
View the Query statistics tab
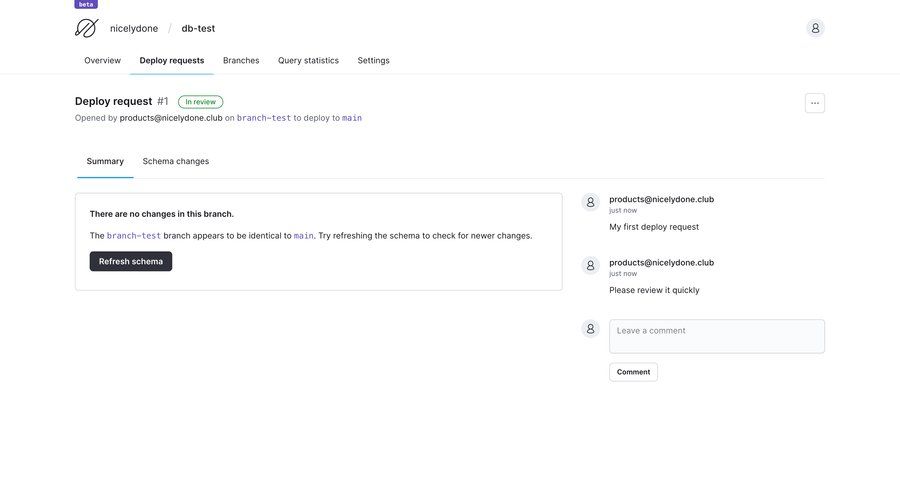tap(308, 61)
